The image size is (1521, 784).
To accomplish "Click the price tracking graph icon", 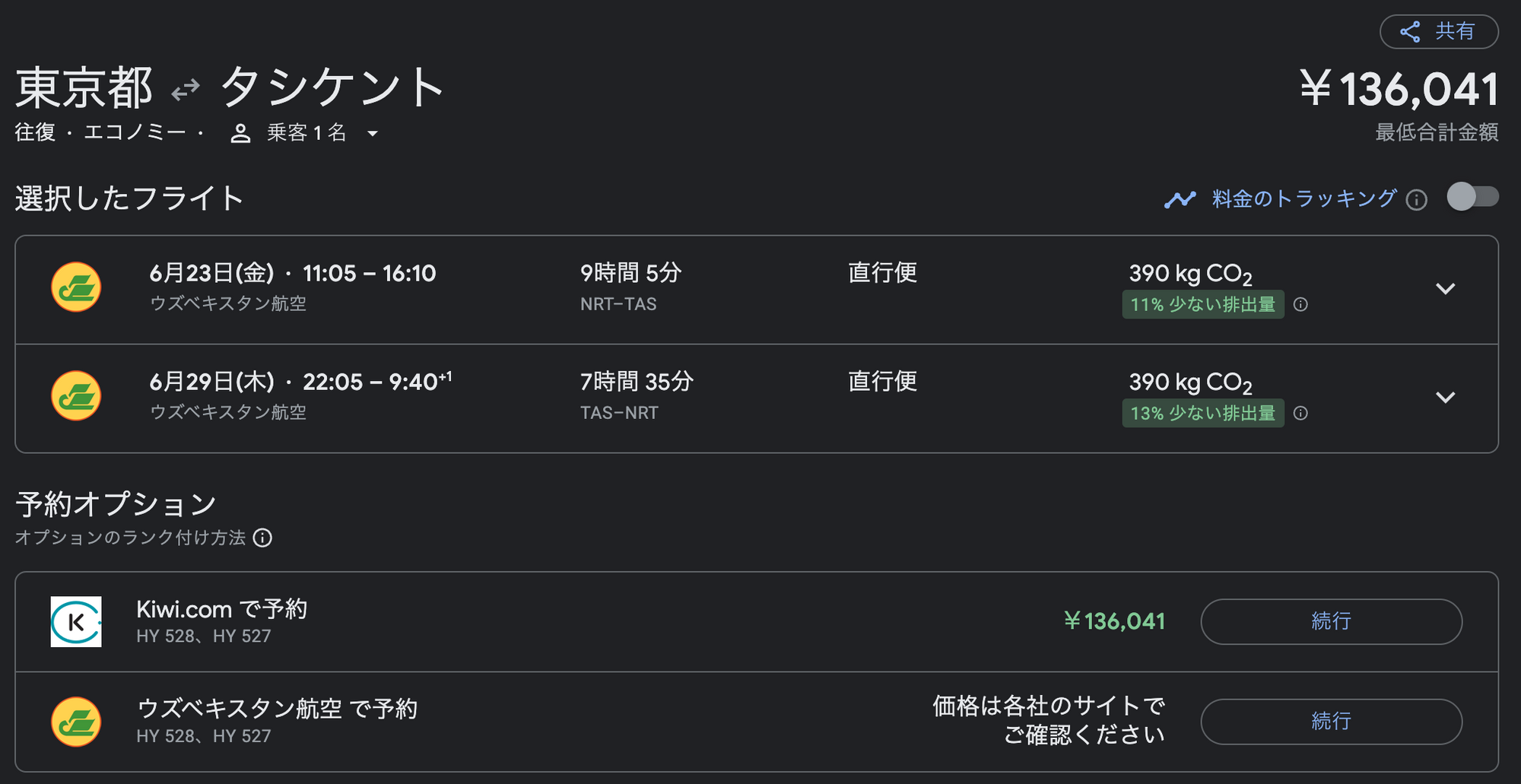I will 1180,199.
